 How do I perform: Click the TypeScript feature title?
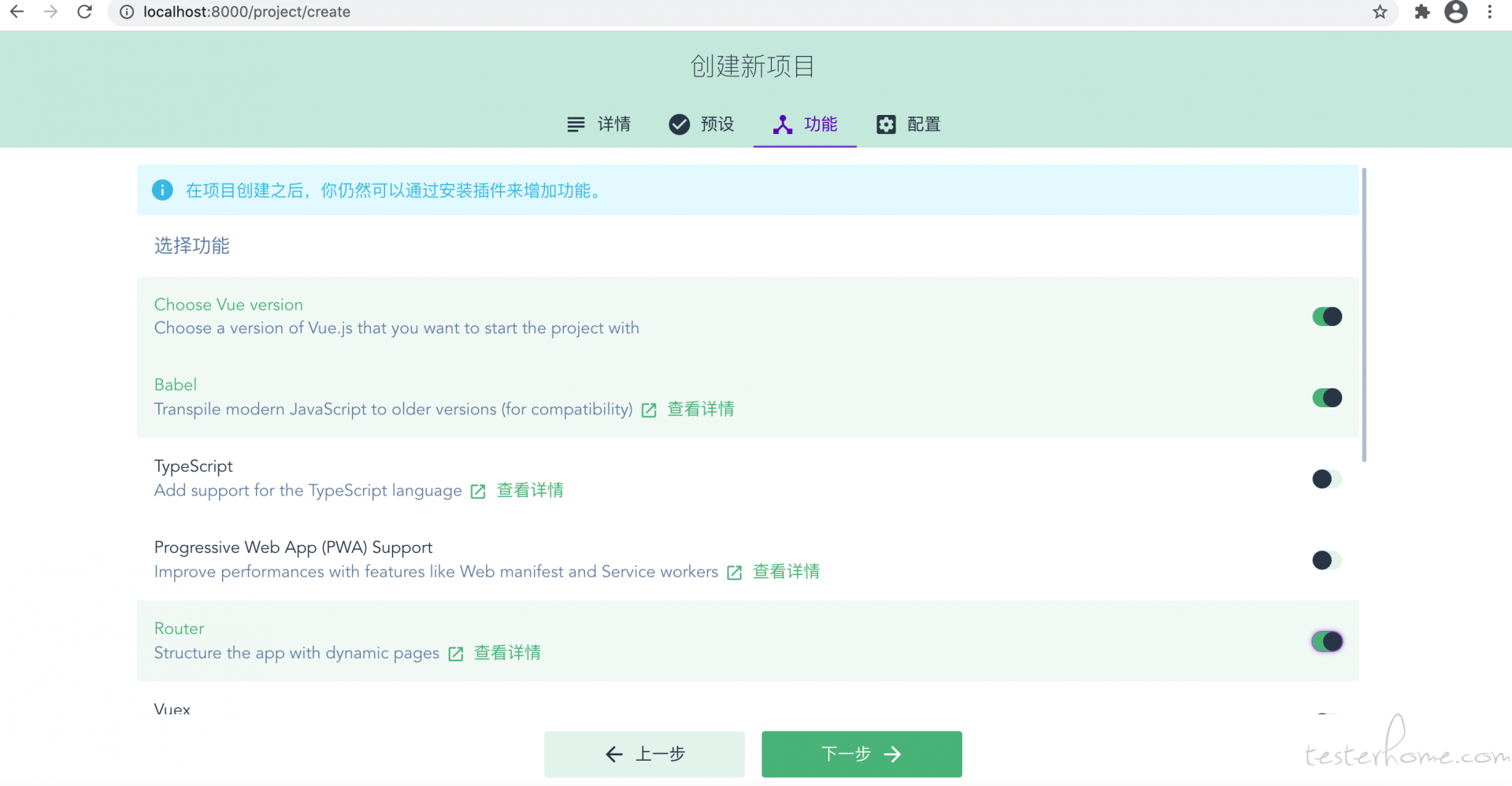[194, 466]
